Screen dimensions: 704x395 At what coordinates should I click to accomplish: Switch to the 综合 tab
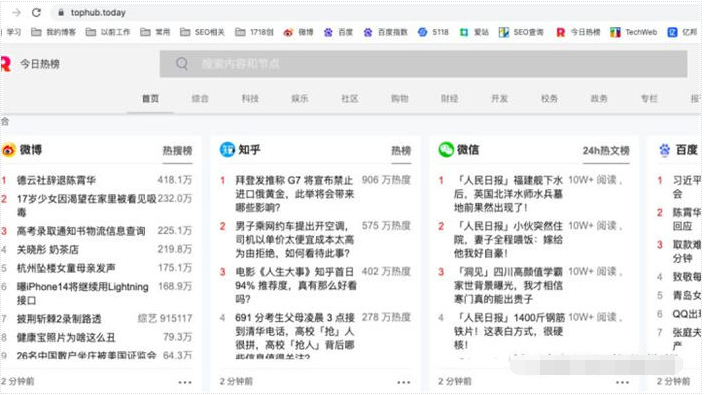[200, 98]
